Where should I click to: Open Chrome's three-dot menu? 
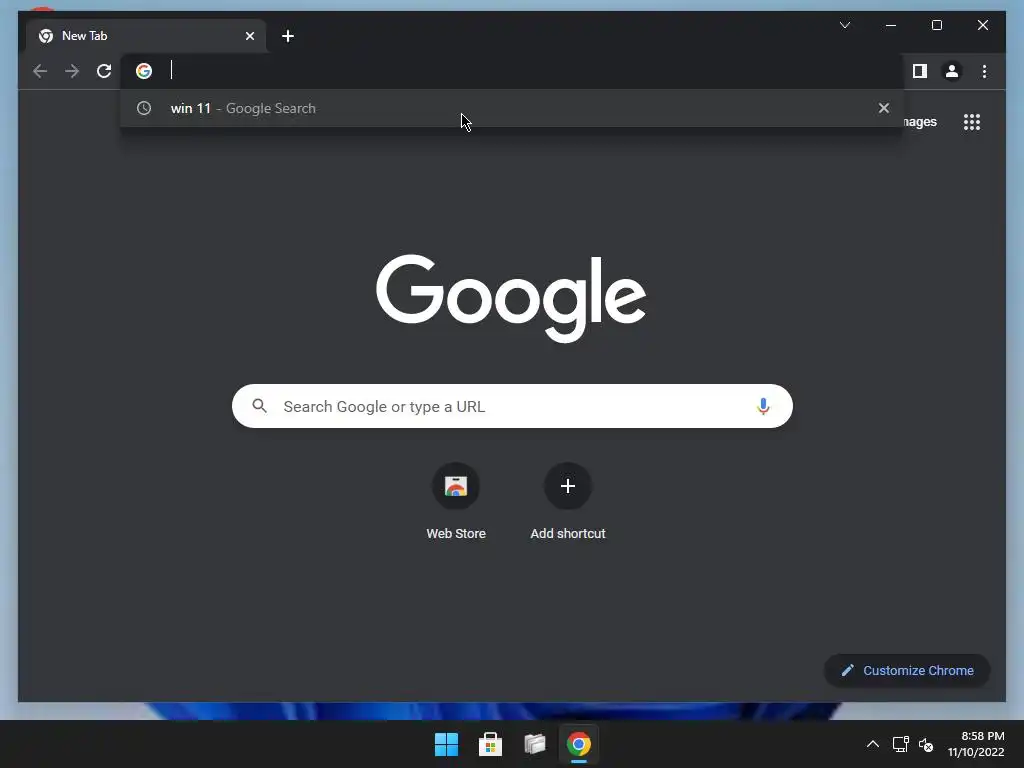984,71
